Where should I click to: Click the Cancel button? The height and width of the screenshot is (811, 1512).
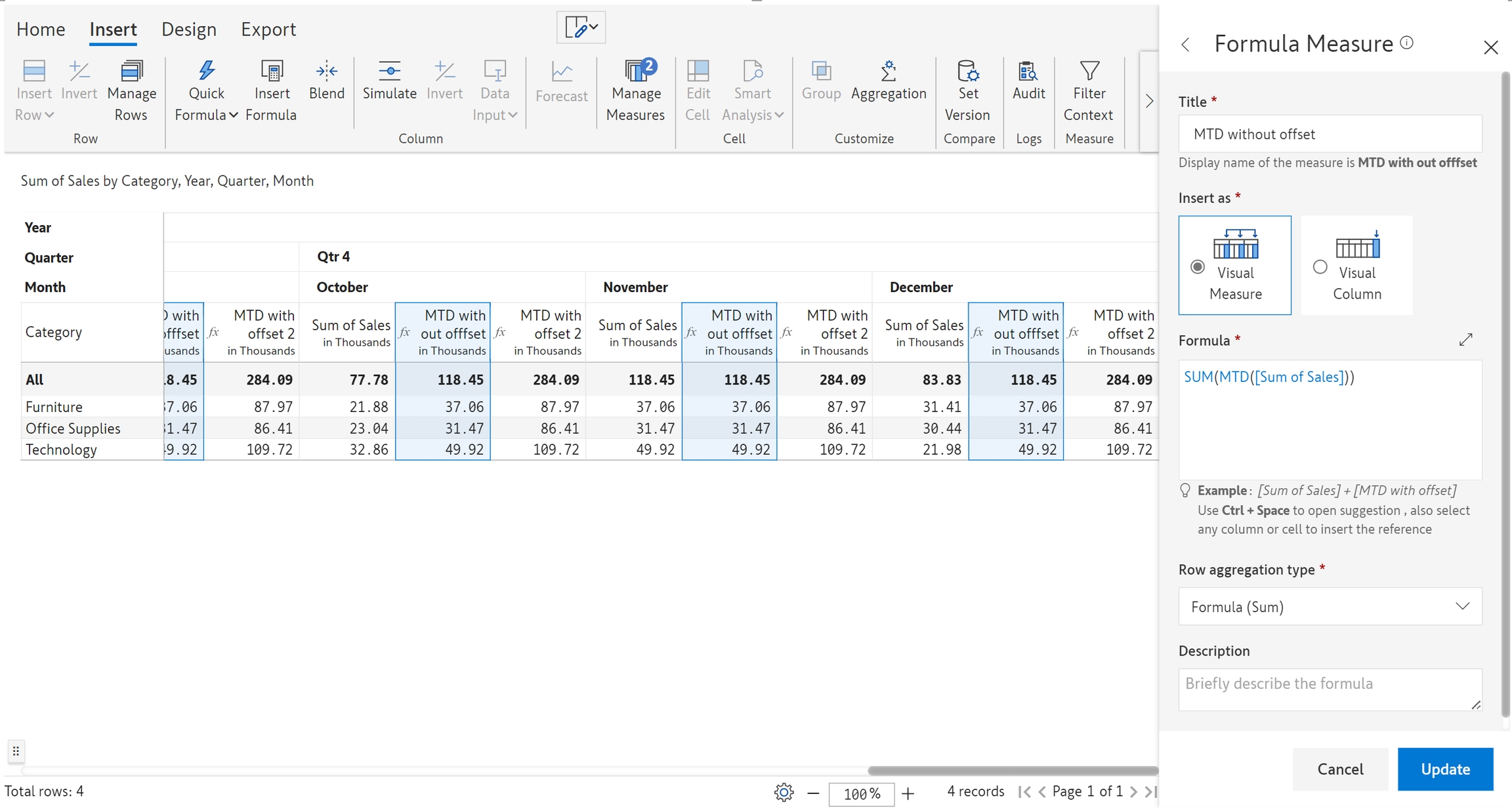click(x=1340, y=769)
